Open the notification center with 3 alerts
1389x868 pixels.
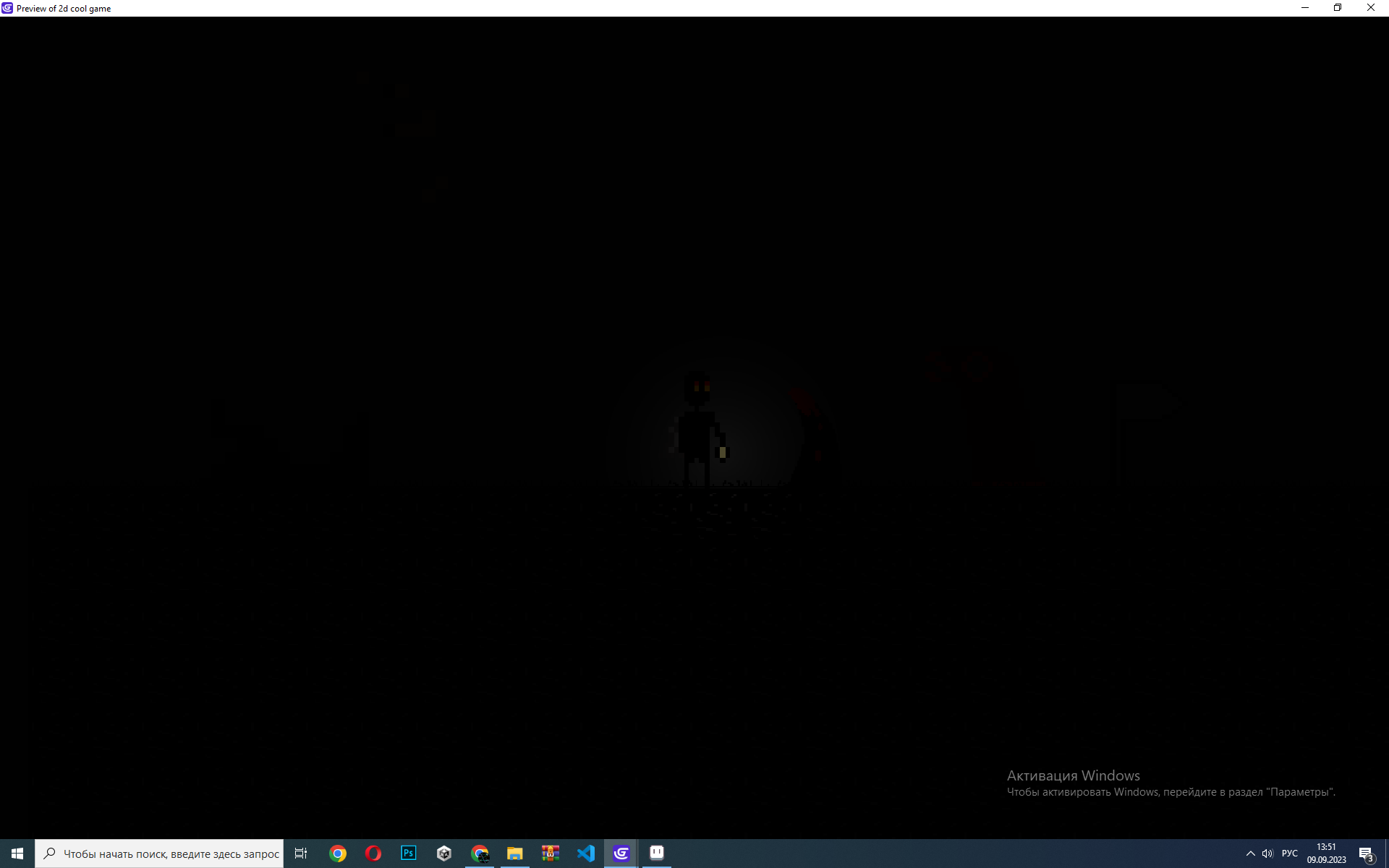pos(1366,854)
